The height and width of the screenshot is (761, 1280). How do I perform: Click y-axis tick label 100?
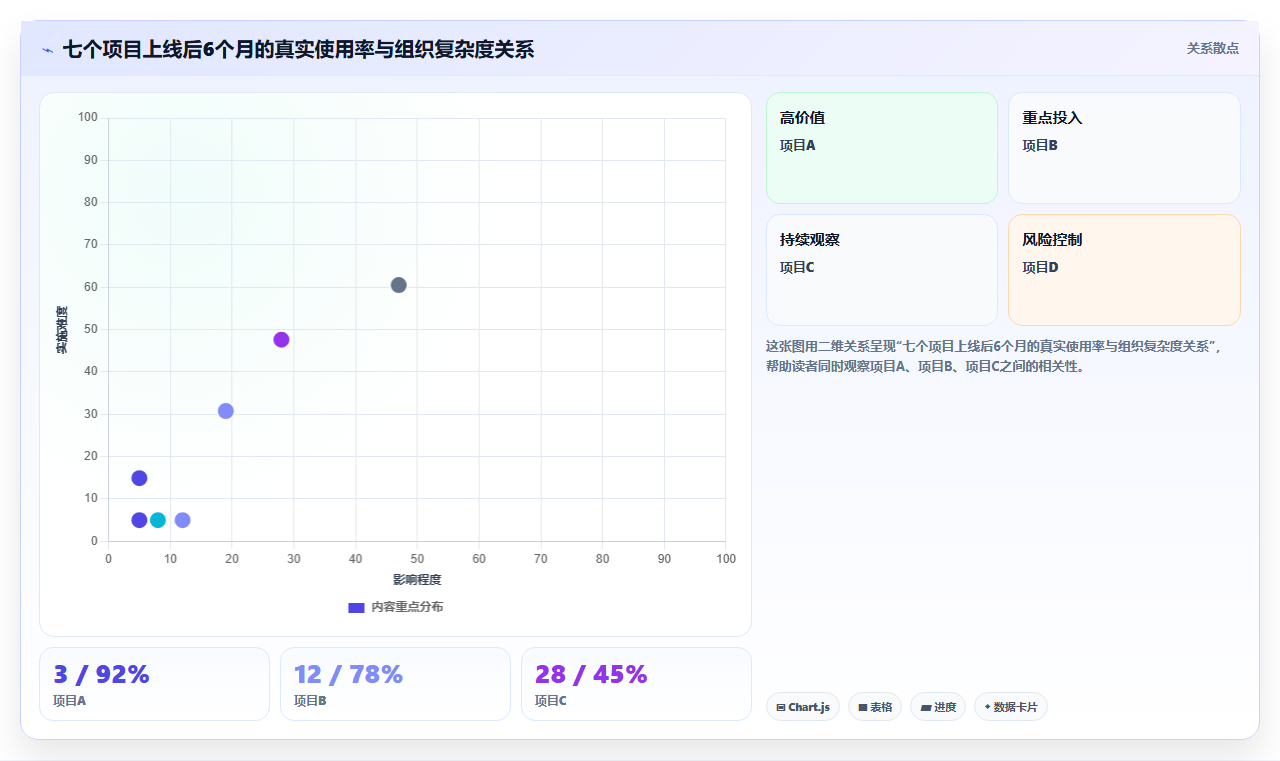point(88,118)
